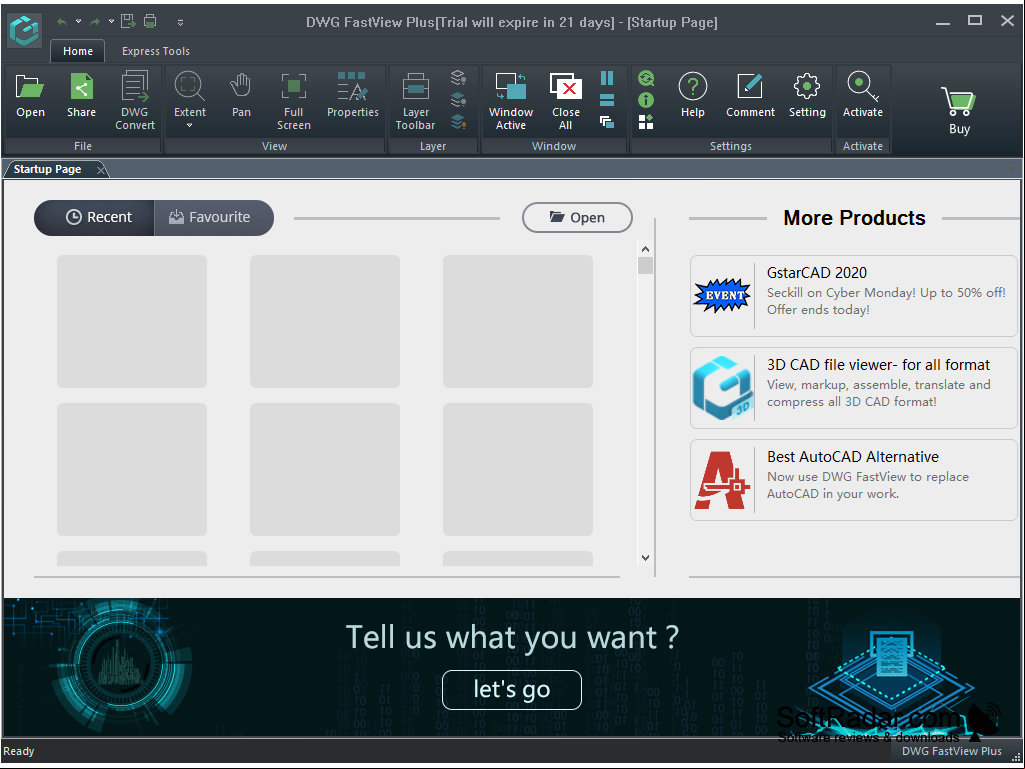Screen dimensions: 1025x769
Task: Open the 3D CAD file viewer card
Action: tap(854, 388)
